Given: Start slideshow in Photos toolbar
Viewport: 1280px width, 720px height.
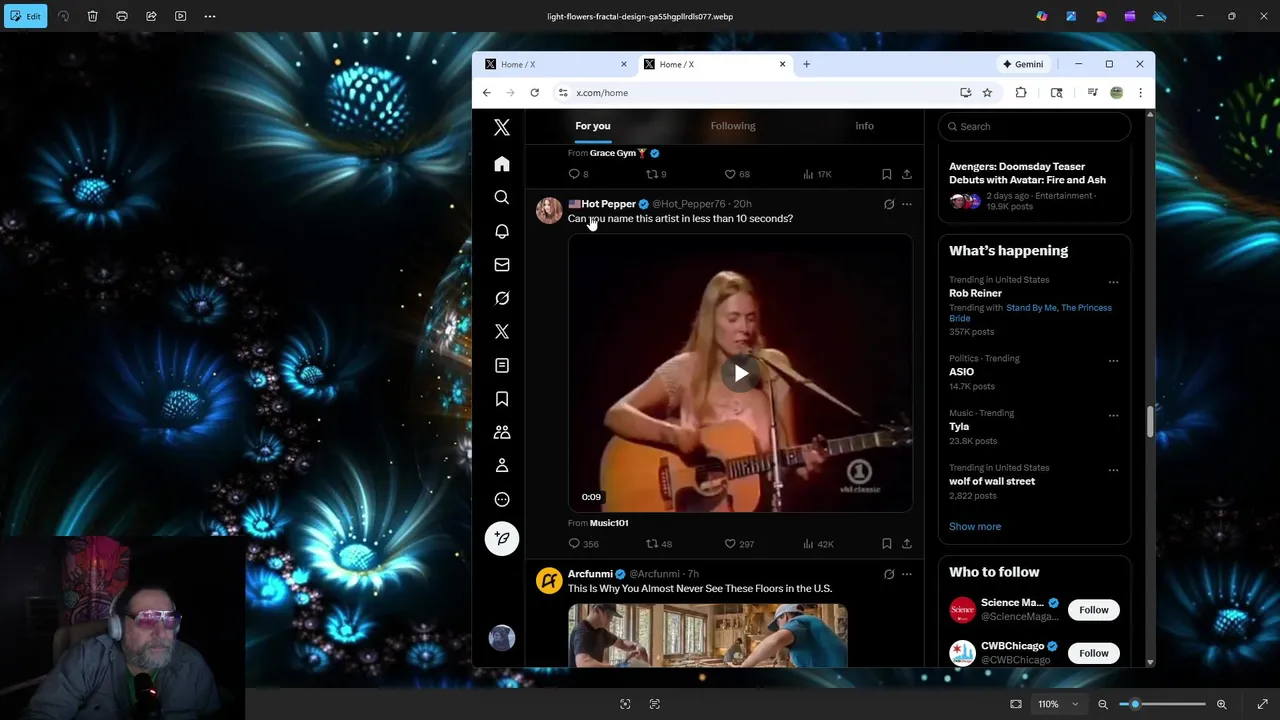Looking at the screenshot, I should (180, 16).
